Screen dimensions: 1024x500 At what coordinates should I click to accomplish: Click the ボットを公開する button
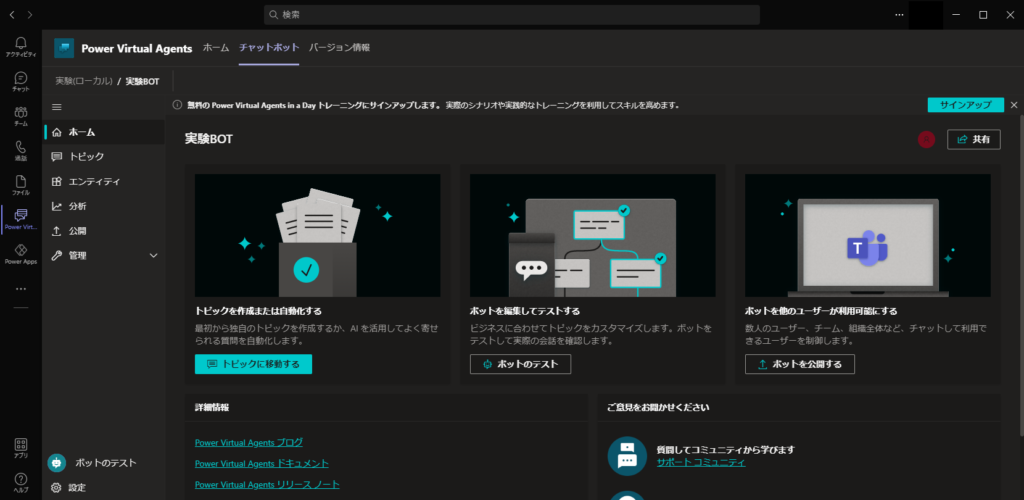click(799, 364)
